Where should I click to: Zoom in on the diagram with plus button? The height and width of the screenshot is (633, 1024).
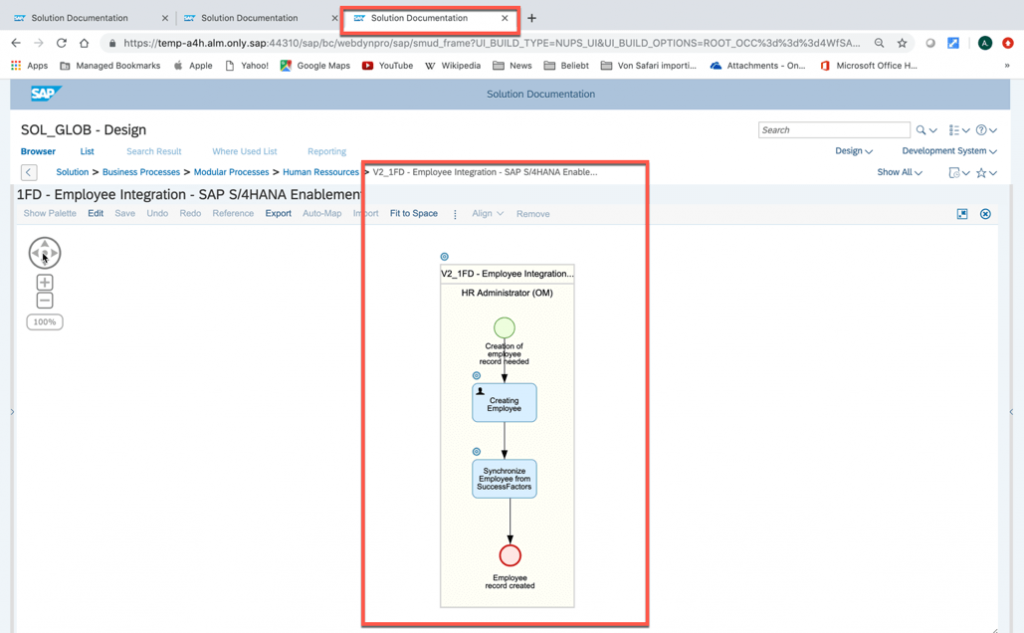[44, 282]
